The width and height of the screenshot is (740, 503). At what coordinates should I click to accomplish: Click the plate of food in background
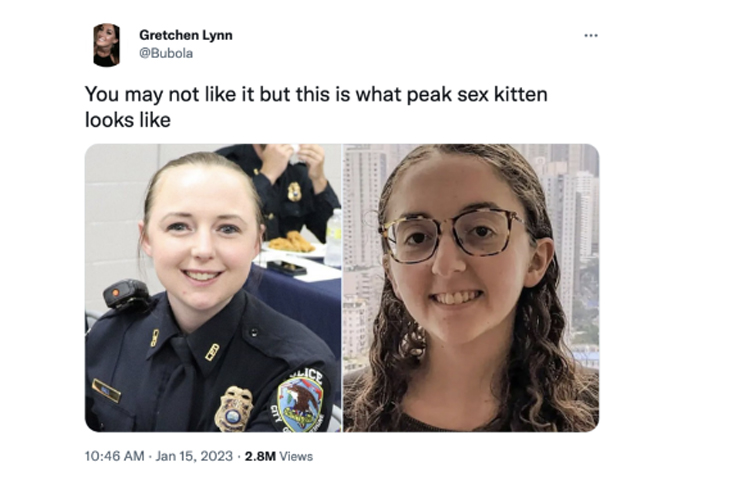[293, 243]
